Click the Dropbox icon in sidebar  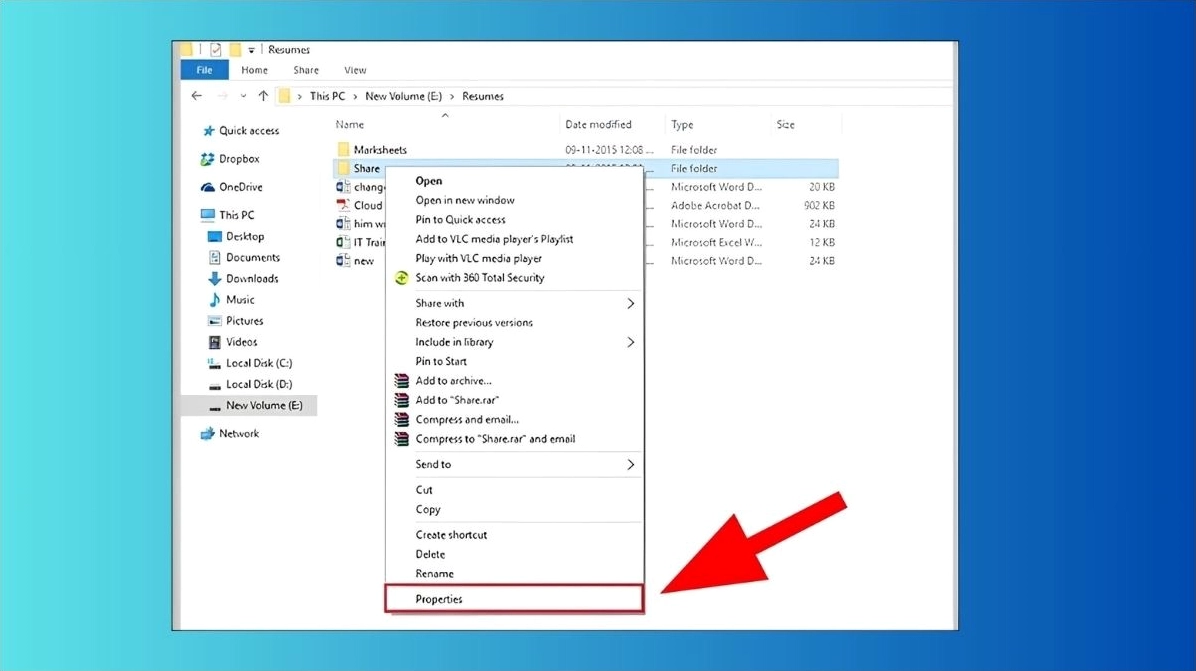click(207, 159)
